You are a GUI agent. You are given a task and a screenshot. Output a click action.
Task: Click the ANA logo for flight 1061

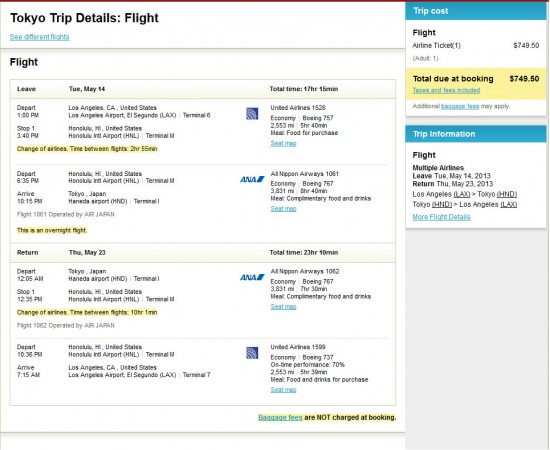click(252, 179)
